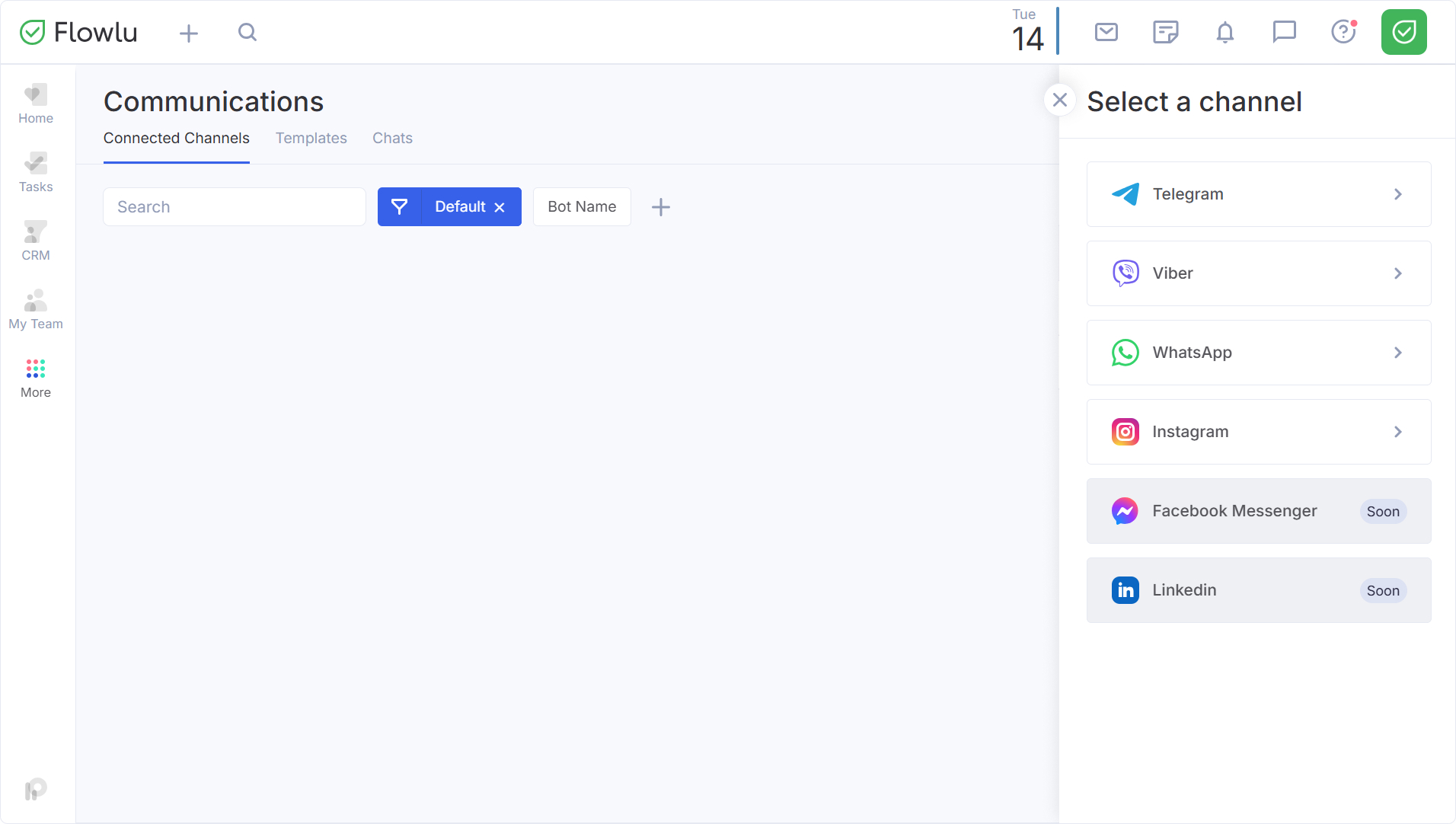This screenshot has height=824, width=1456.
Task: Open global search magnifier icon
Action: pos(247,32)
